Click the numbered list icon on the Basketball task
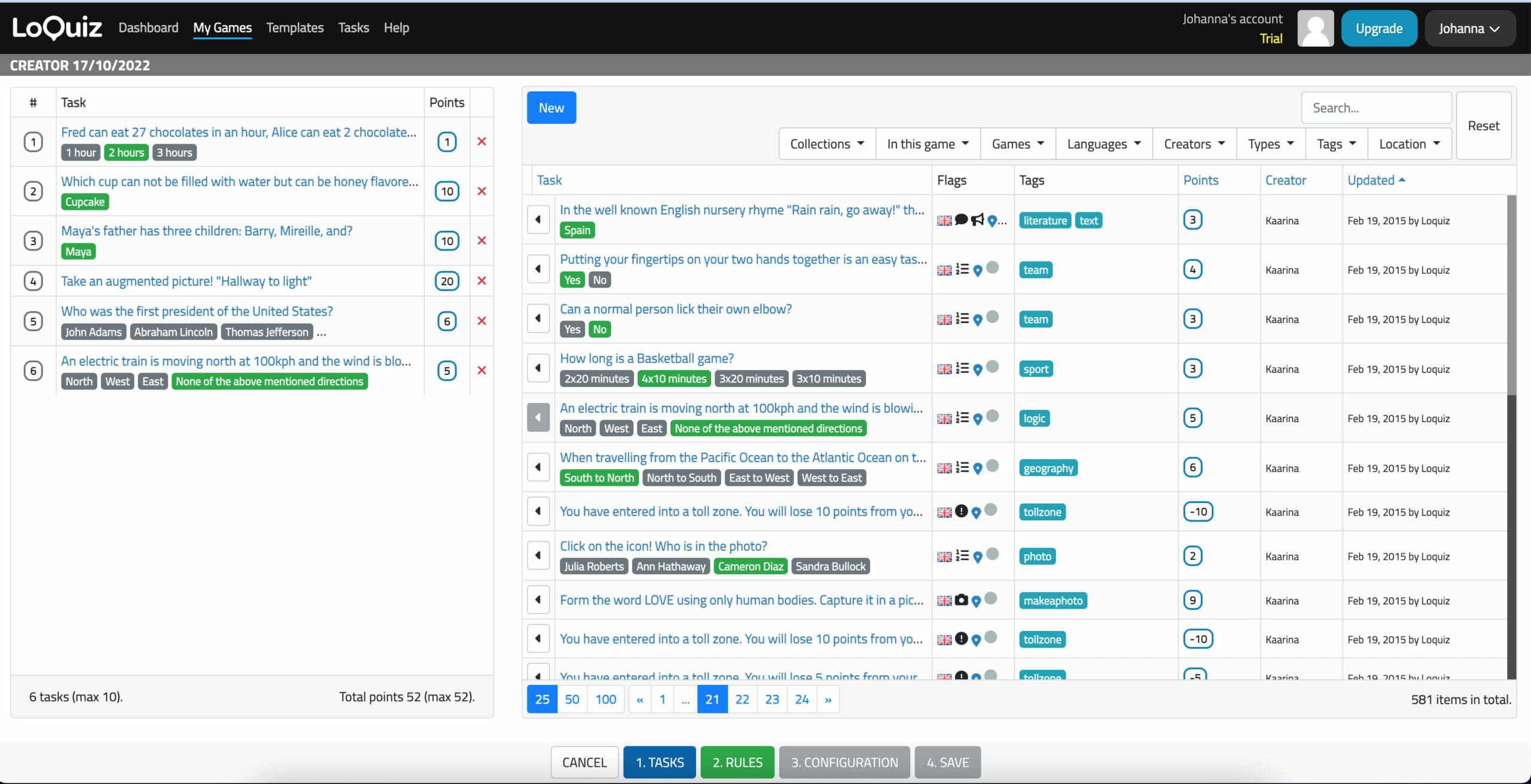Screen dimensions: 1531x784 click(x=962, y=368)
